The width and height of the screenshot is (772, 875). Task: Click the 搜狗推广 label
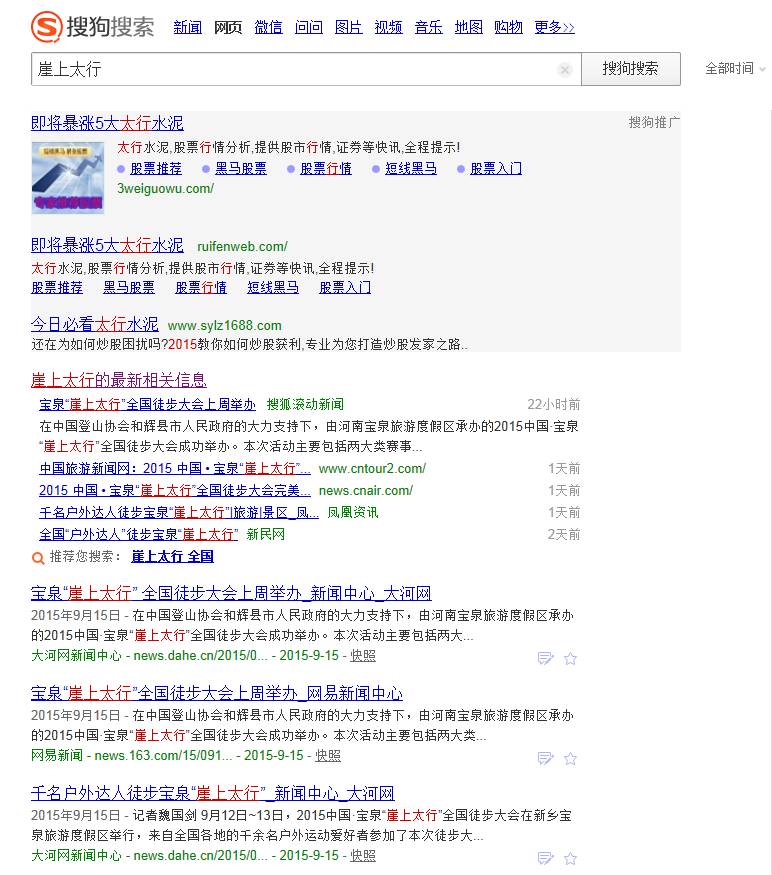tap(654, 122)
